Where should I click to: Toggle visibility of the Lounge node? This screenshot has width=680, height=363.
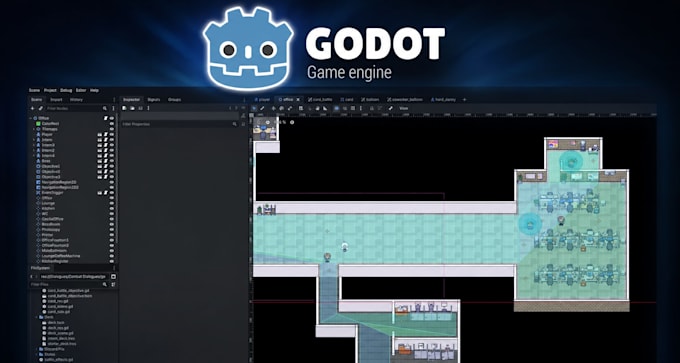[112, 203]
